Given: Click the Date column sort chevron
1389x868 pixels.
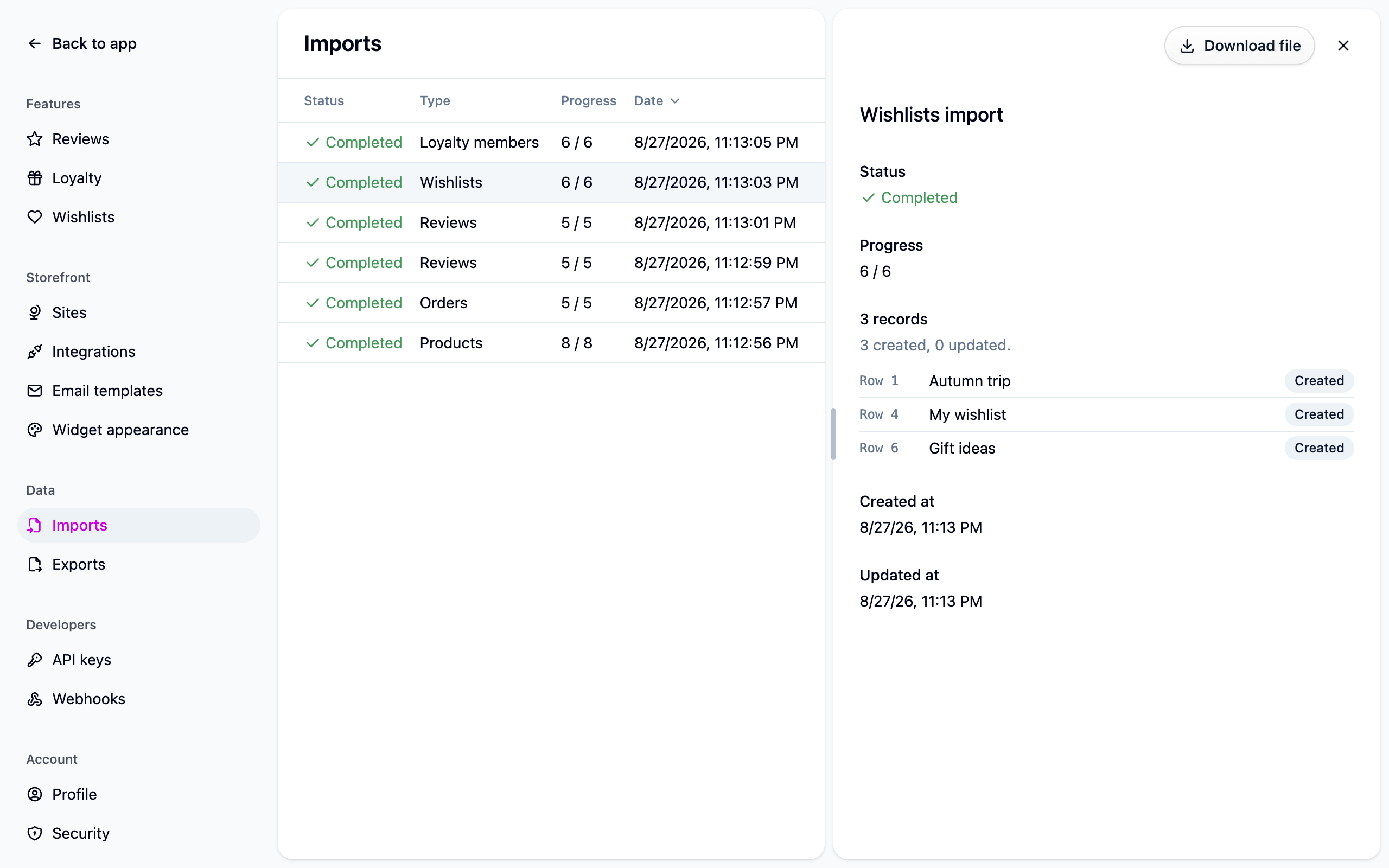Looking at the screenshot, I should (x=675, y=101).
